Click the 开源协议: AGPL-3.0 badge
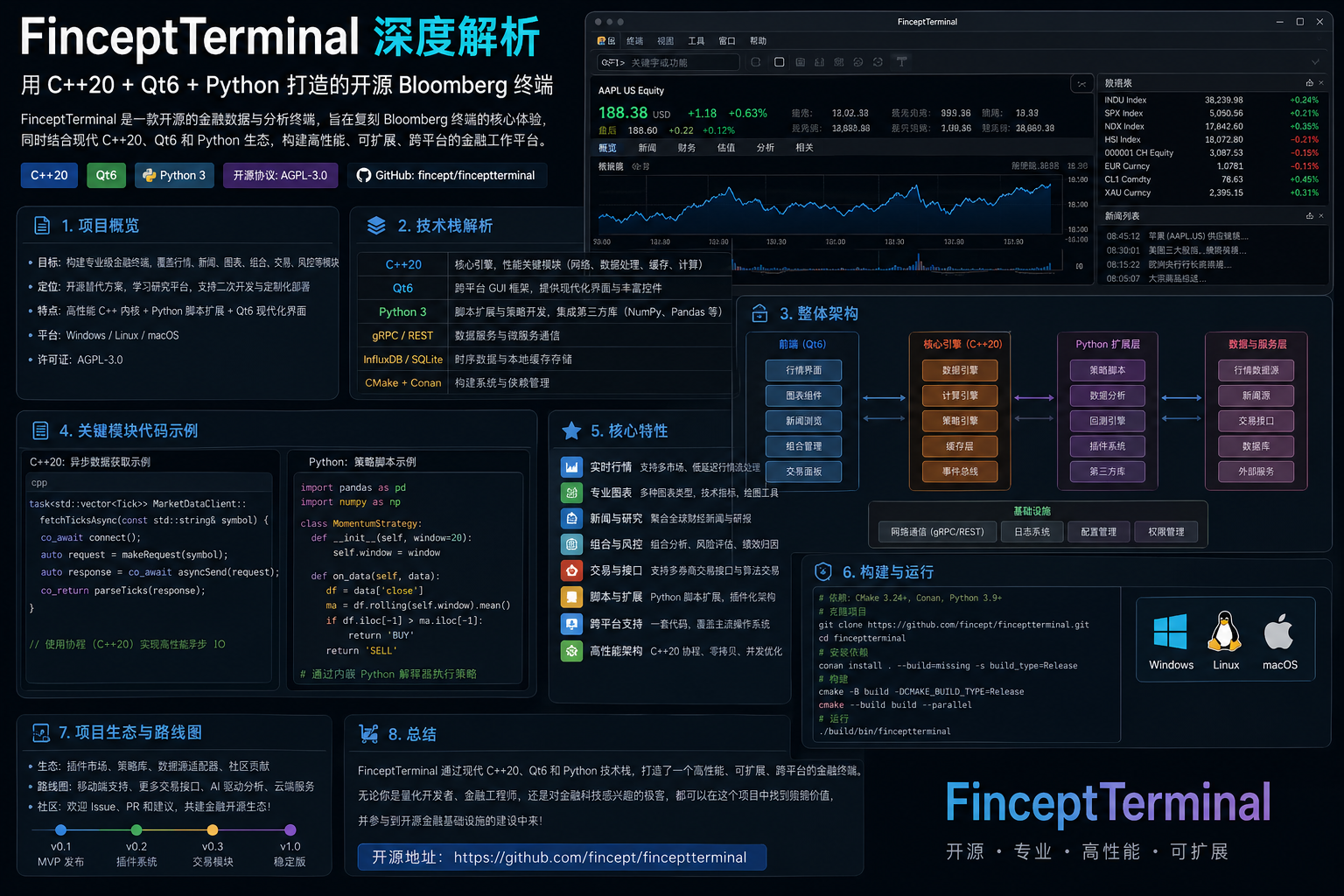 click(280, 175)
